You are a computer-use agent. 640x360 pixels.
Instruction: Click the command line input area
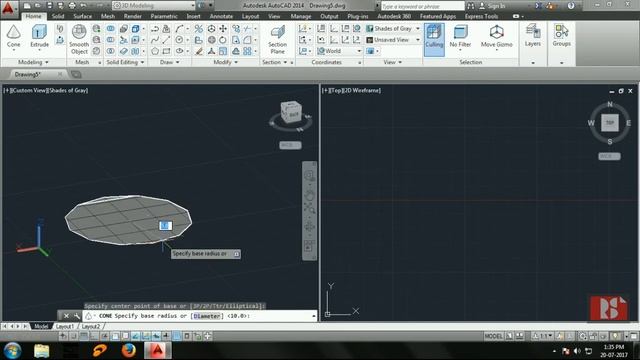(x=200, y=316)
